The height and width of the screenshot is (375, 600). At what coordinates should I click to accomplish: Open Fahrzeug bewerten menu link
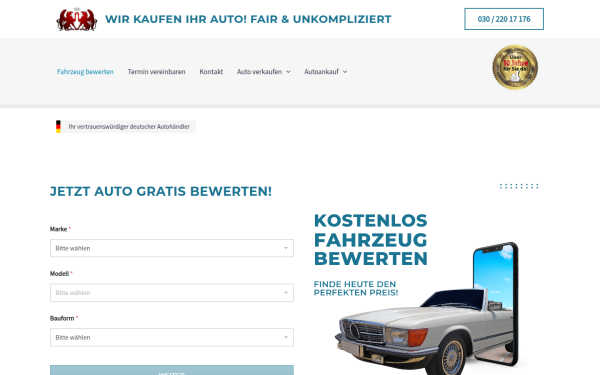pyautogui.click(x=85, y=72)
